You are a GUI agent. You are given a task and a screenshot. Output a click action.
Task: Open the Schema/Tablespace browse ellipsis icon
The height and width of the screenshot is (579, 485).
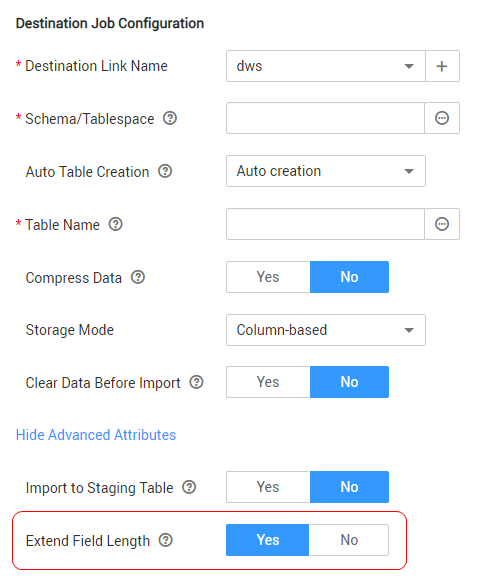(x=442, y=118)
